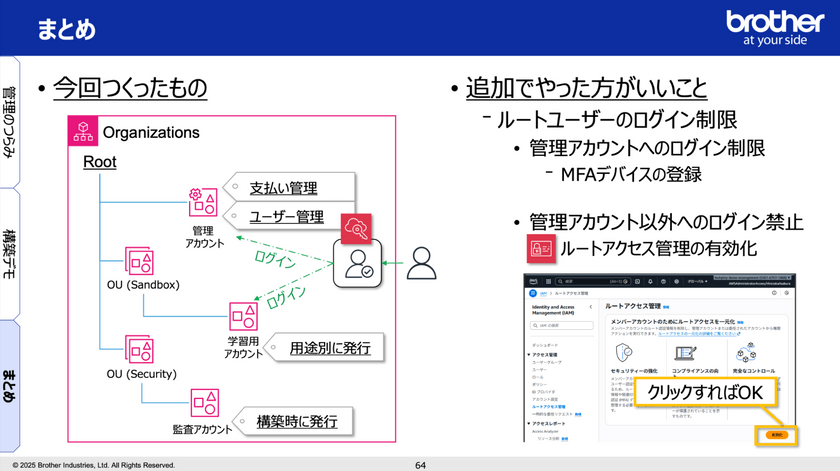Click the standalone user person icon
The width and height of the screenshot is (840, 471).
[422, 263]
